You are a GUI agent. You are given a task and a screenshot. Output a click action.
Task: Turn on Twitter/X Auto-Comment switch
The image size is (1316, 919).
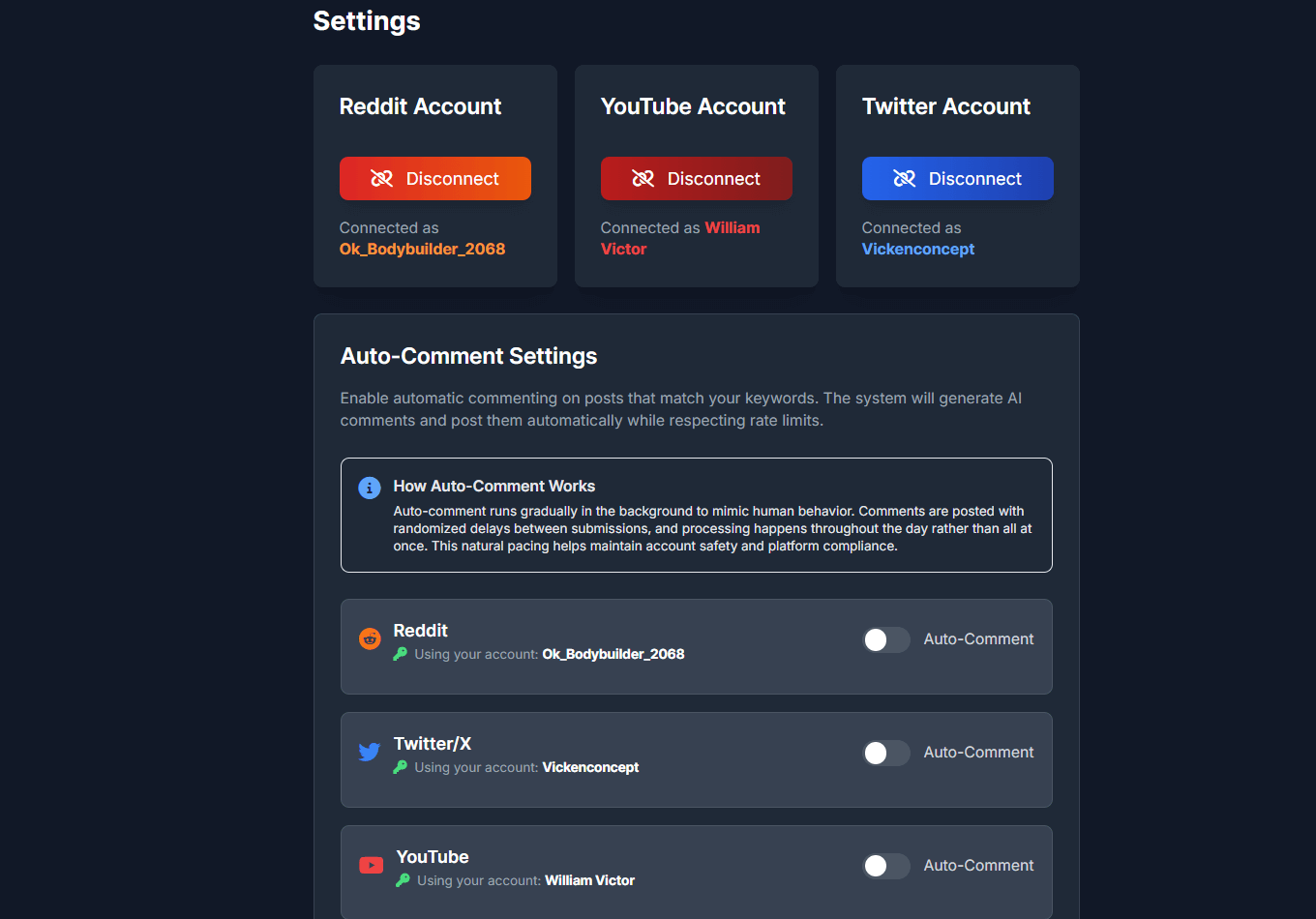pos(886,753)
